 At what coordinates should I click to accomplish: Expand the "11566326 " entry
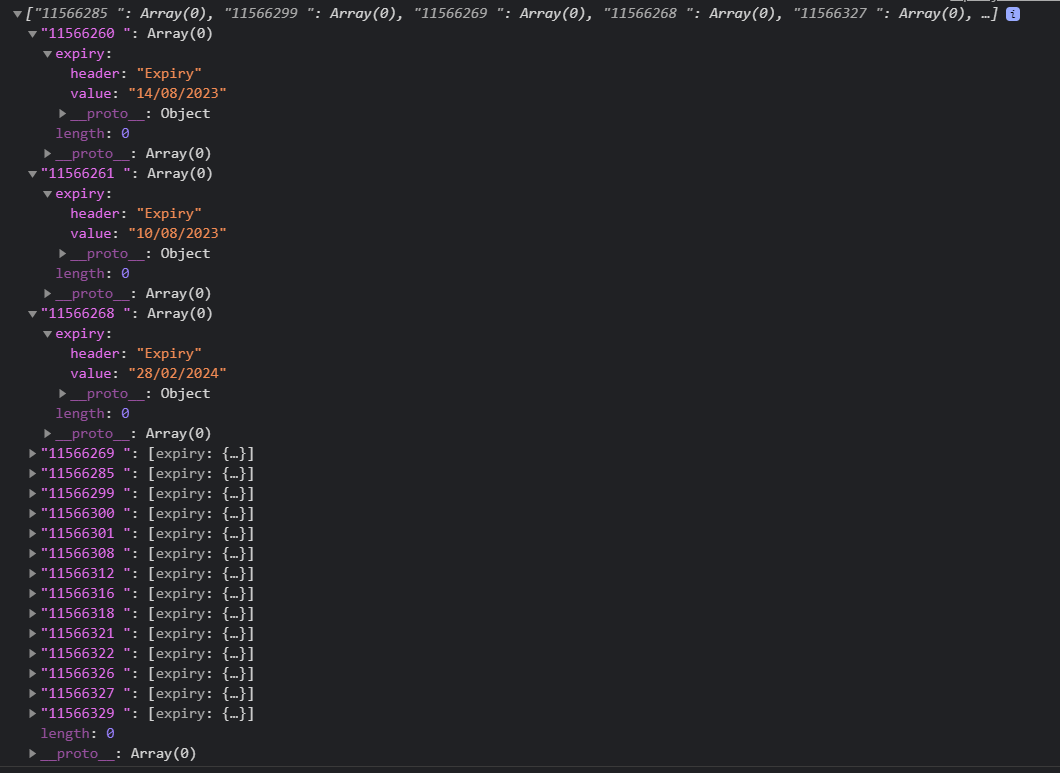[x=32, y=674]
